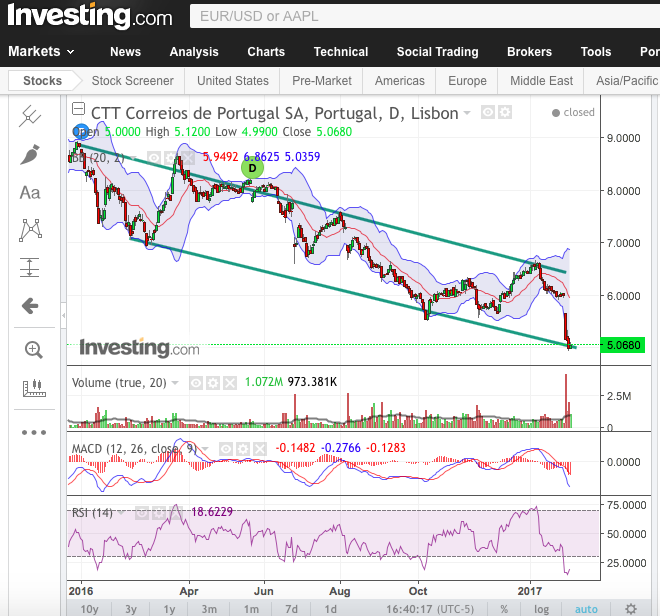
Task: Toggle auto scale mode
Action: click(586, 609)
